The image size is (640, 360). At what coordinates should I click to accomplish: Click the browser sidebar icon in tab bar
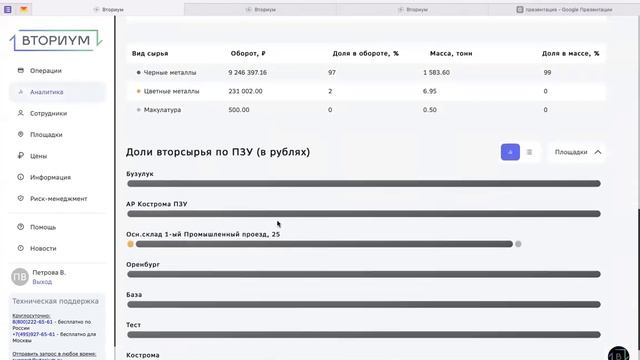[8, 9]
